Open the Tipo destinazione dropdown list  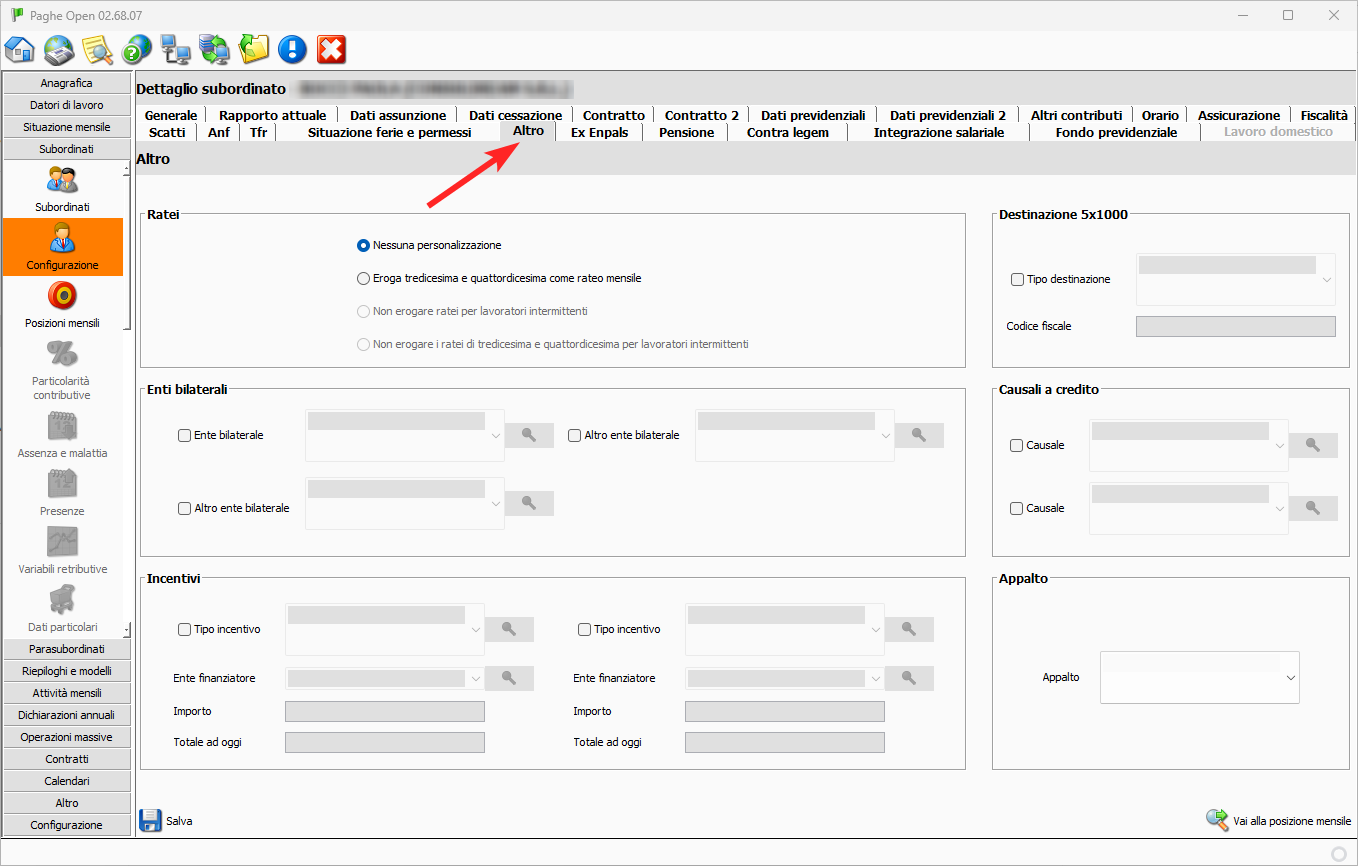pos(1326,280)
